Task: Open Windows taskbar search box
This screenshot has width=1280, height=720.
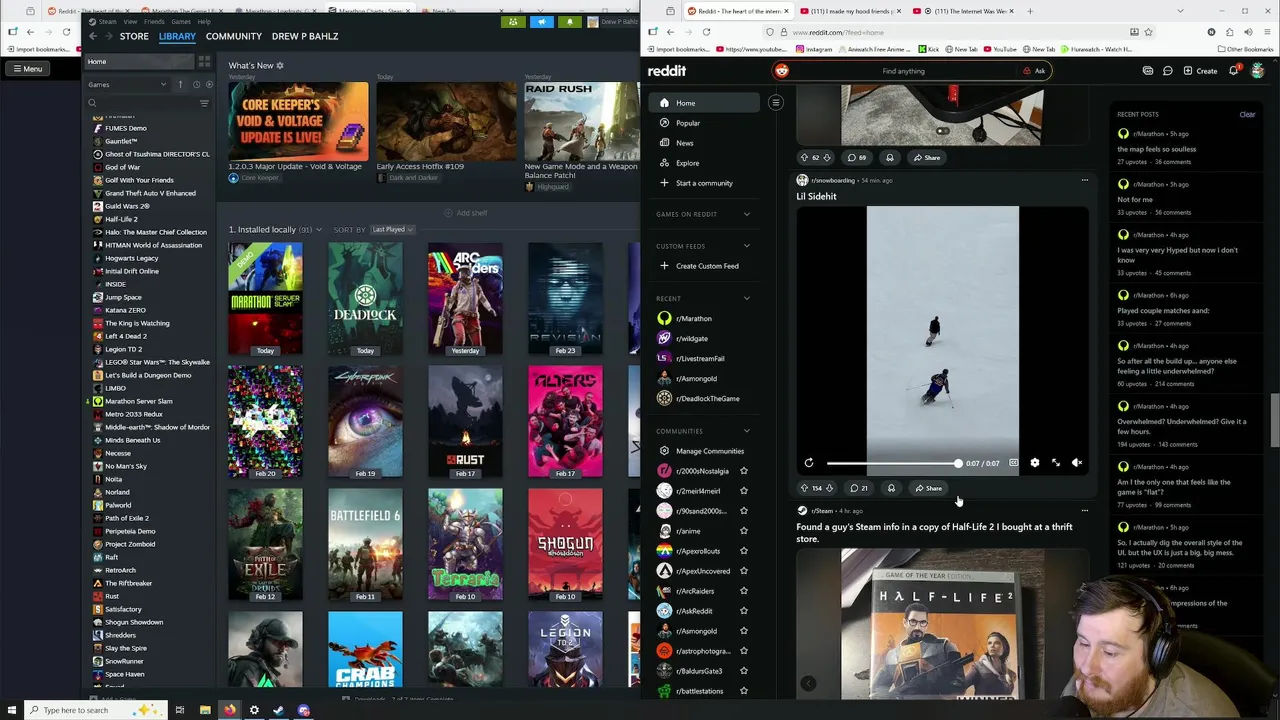Action: (x=95, y=710)
